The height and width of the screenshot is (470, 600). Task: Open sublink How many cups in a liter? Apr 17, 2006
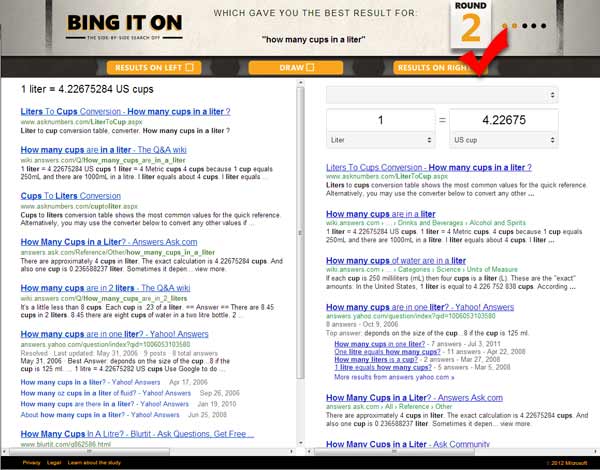click(x=90, y=382)
